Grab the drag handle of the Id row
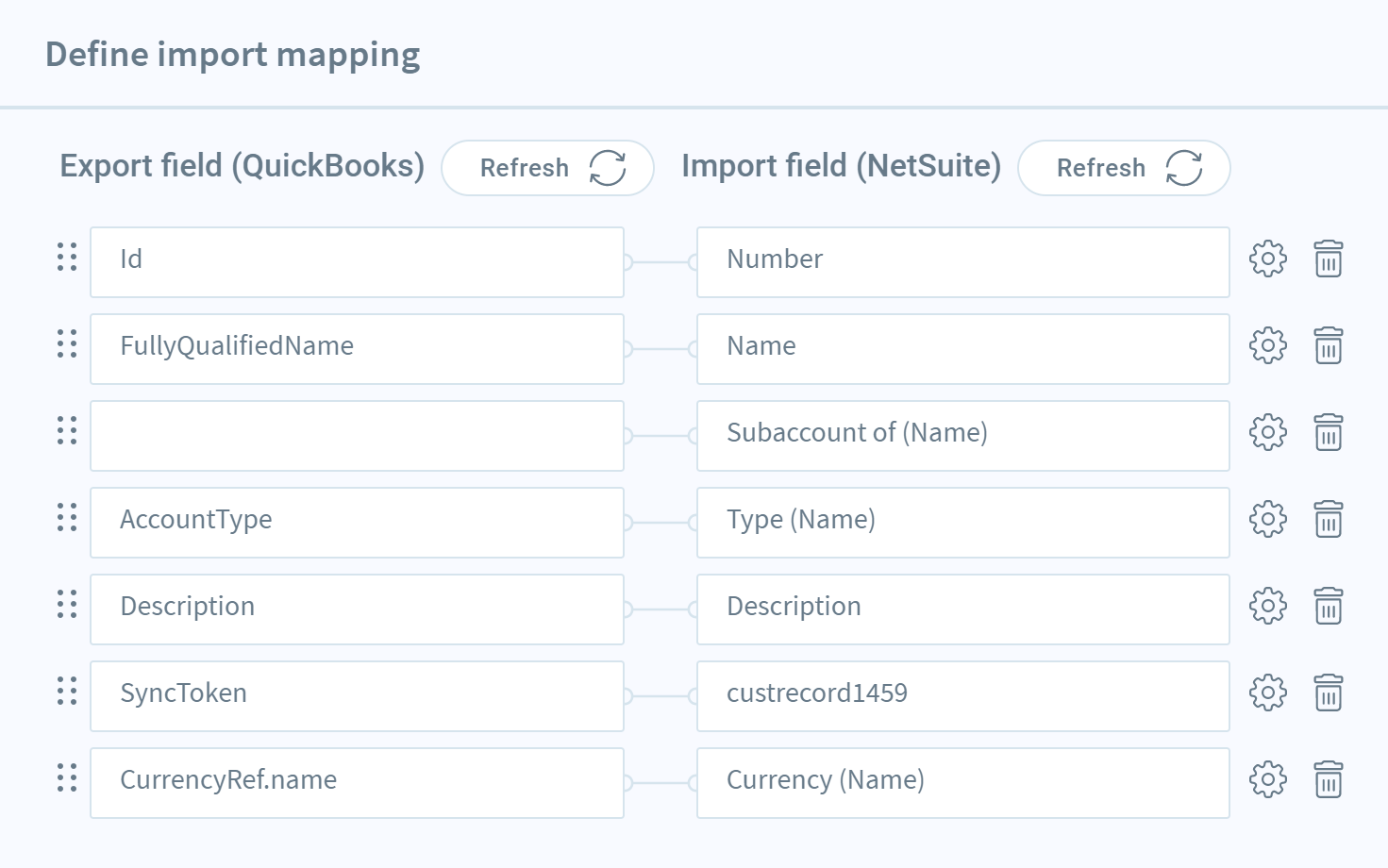The width and height of the screenshot is (1388, 868). (x=67, y=257)
